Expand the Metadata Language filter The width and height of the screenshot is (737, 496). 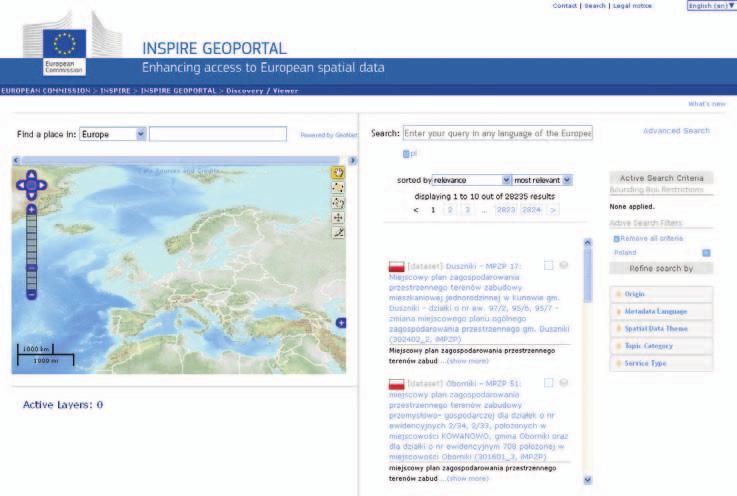(661, 312)
